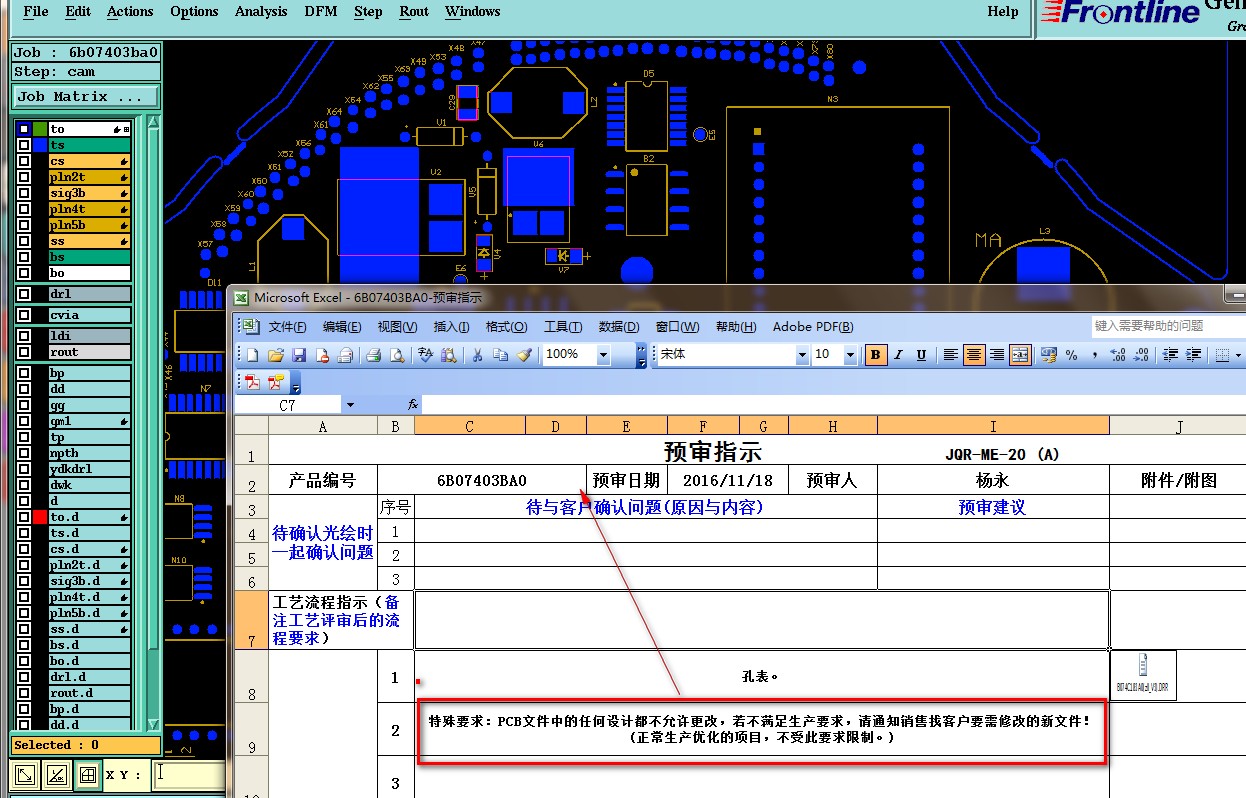Click the Borders icon in Excel toolbar
Viewport: 1246px width, 798px height.
[x=1221, y=355]
